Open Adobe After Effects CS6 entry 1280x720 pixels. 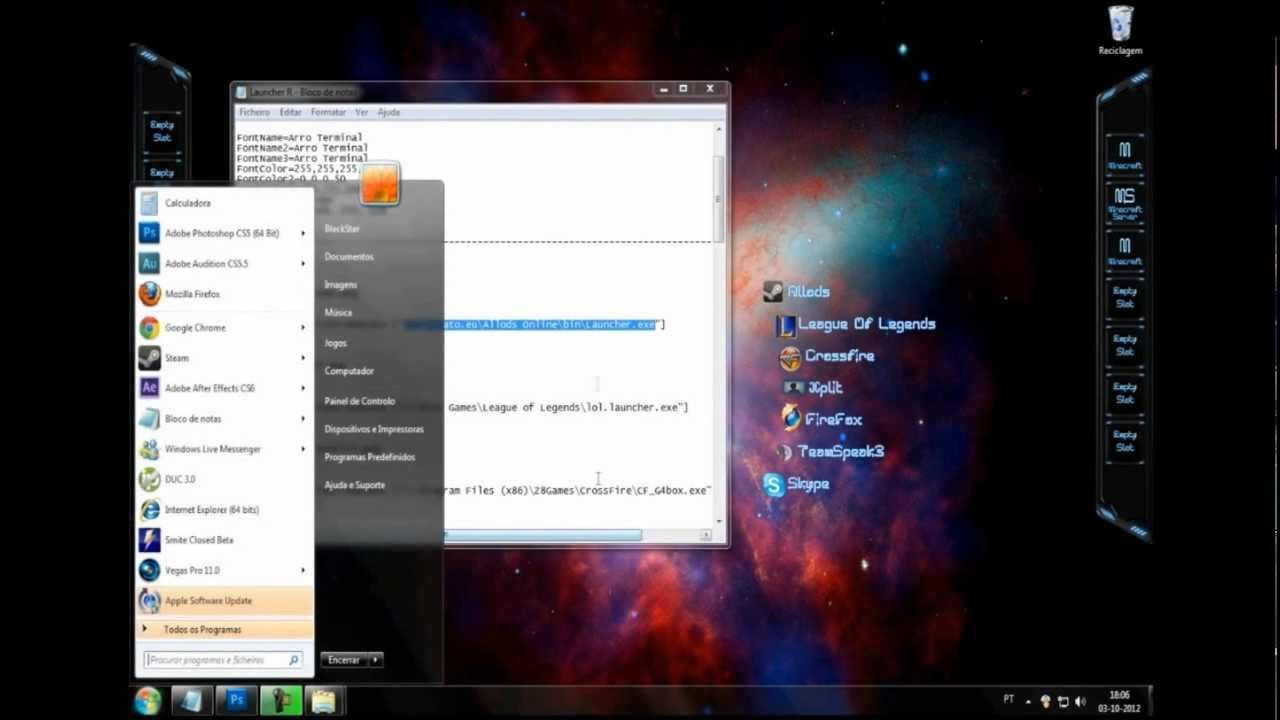point(224,388)
